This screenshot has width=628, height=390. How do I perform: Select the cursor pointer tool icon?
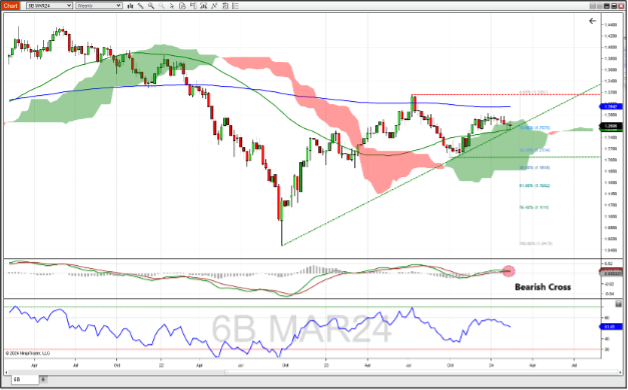(x=172, y=6)
